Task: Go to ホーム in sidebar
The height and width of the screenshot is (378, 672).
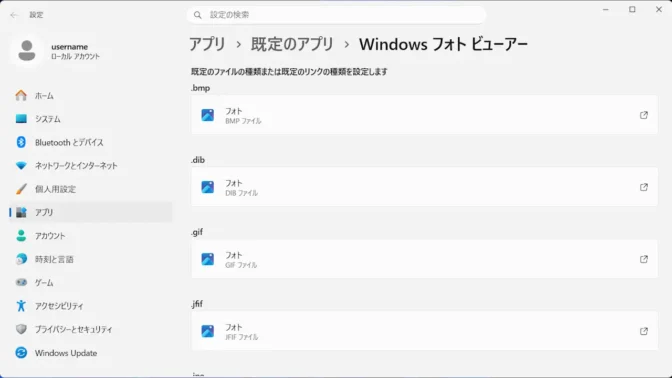Action: 44,96
